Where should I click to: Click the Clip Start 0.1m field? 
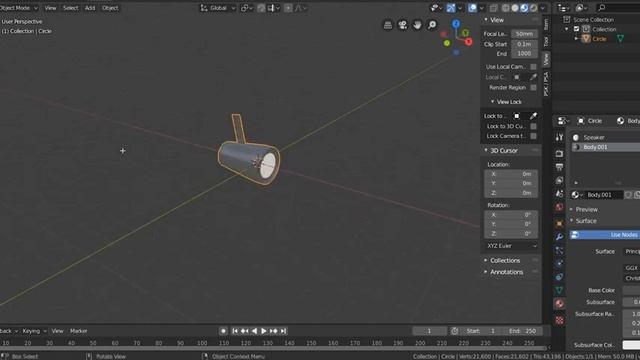tap(524, 44)
